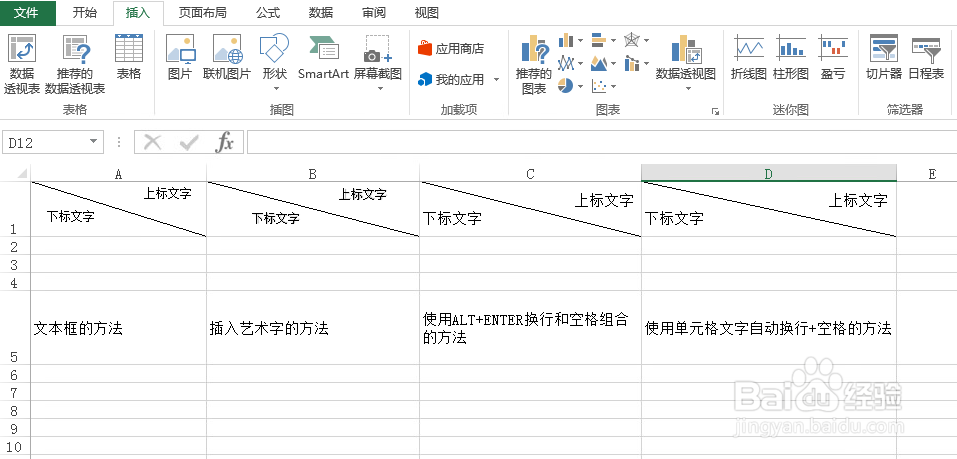Click 下标文字 text box in column A
Image resolution: width=957 pixels, height=459 pixels.
(x=71, y=216)
